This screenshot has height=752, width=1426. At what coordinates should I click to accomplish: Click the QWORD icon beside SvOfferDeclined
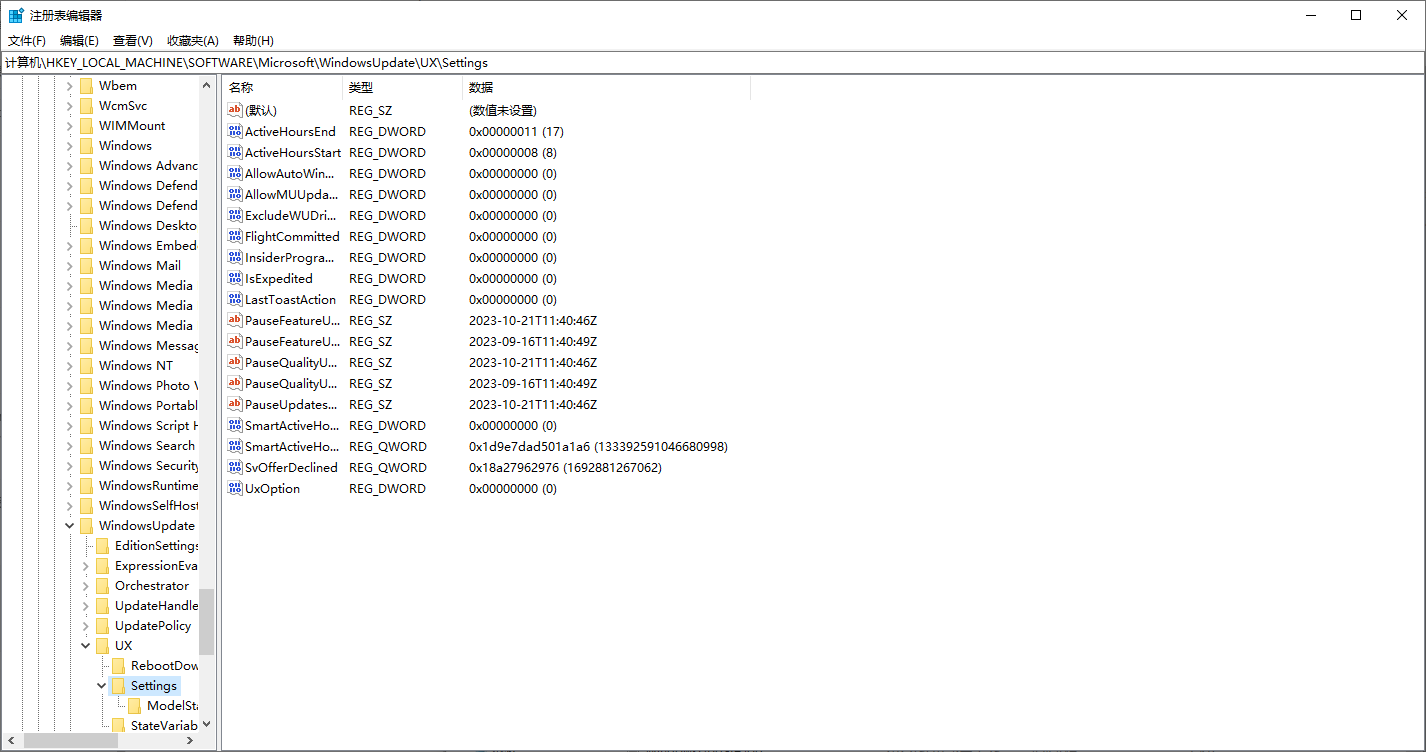click(235, 467)
